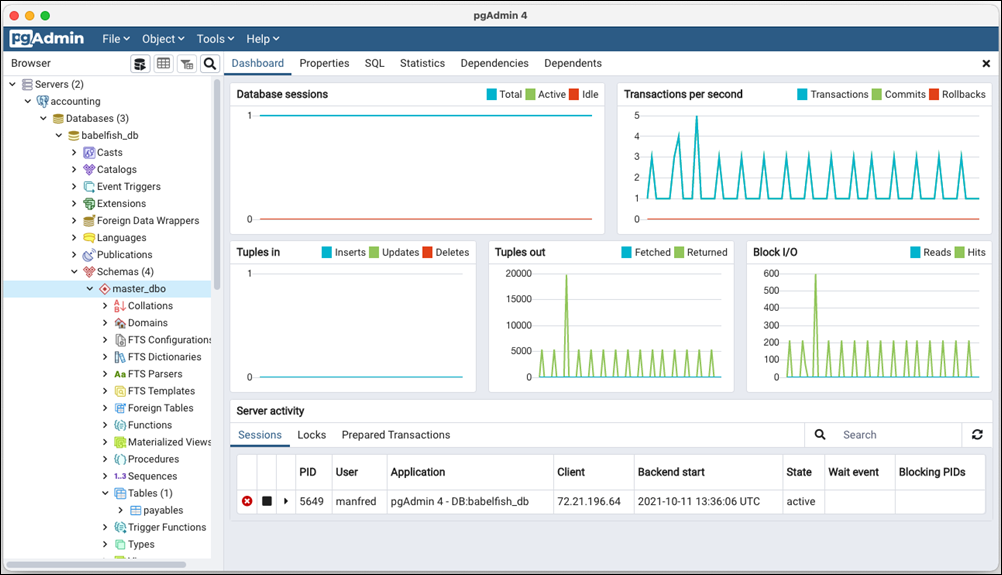Cancel active query with black square icon

pos(267,501)
